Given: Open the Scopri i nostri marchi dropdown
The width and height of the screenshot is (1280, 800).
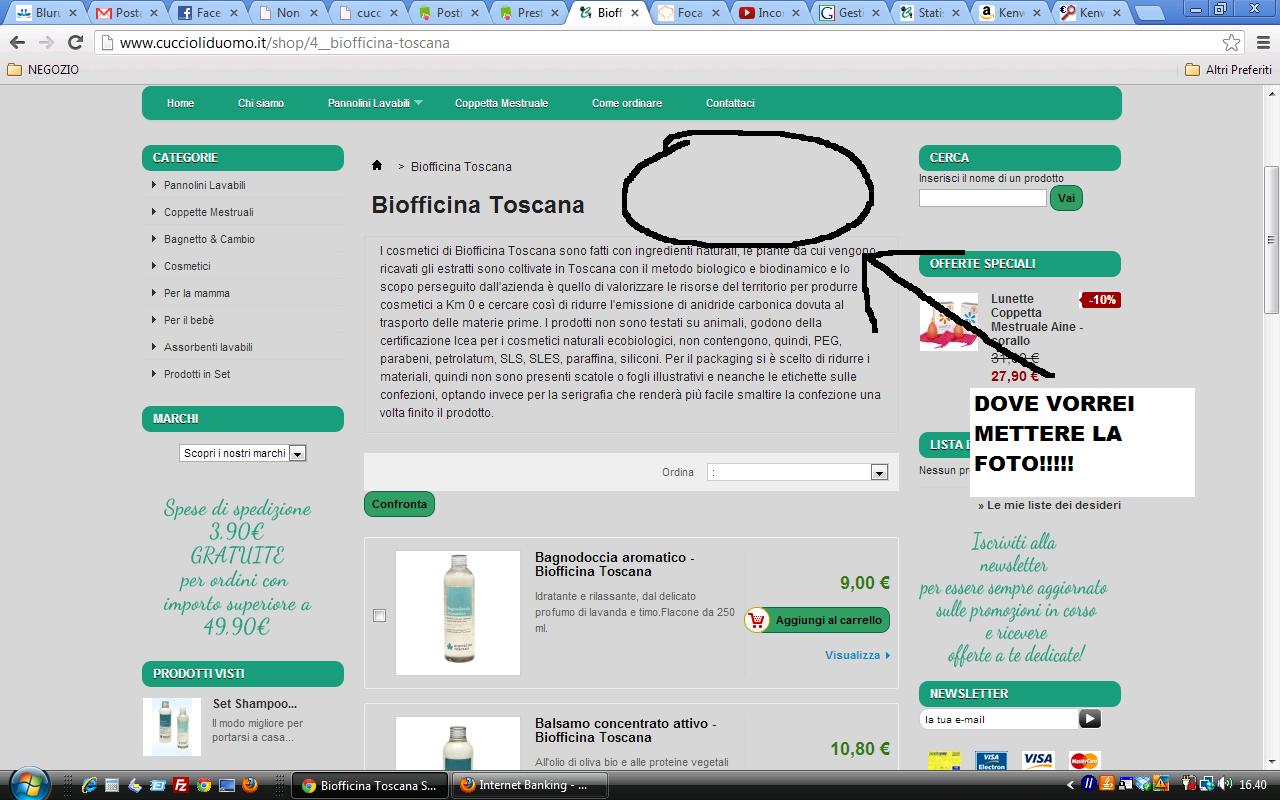Looking at the screenshot, I should (x=243, y=453).
